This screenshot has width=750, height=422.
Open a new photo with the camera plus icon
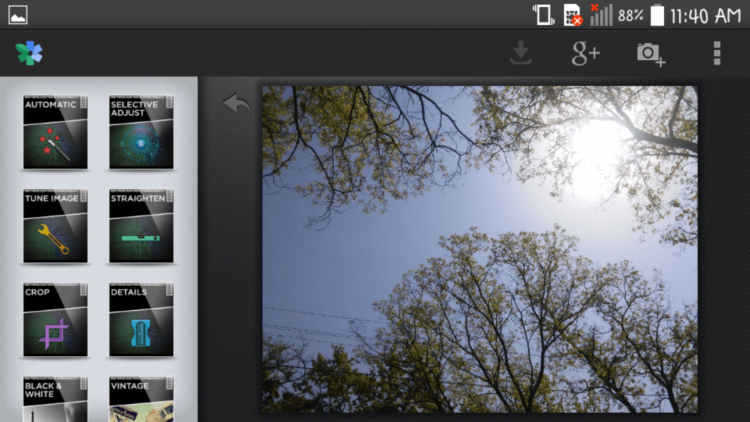[x=651, y=54]
